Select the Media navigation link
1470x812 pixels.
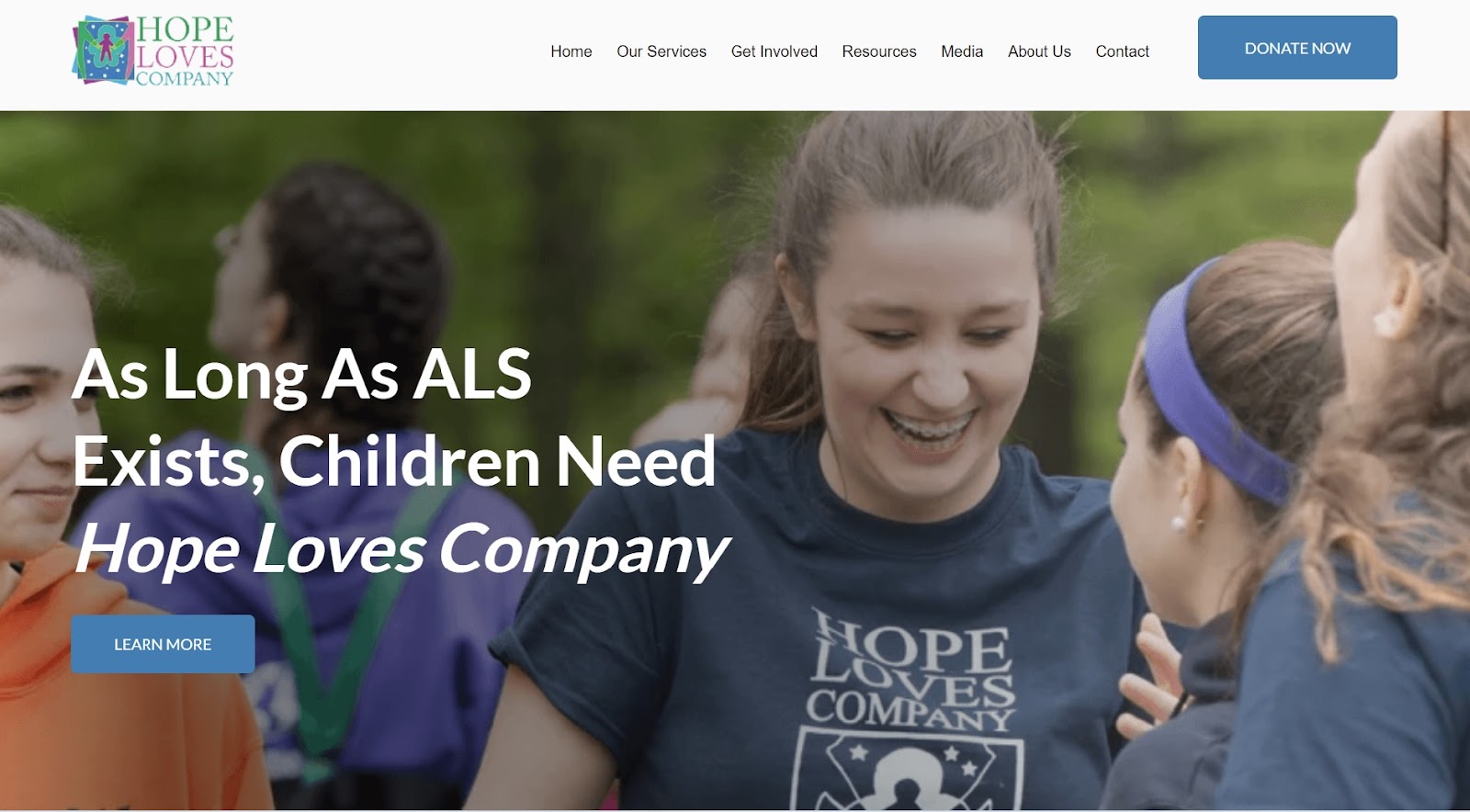click(x=962, y=51)
